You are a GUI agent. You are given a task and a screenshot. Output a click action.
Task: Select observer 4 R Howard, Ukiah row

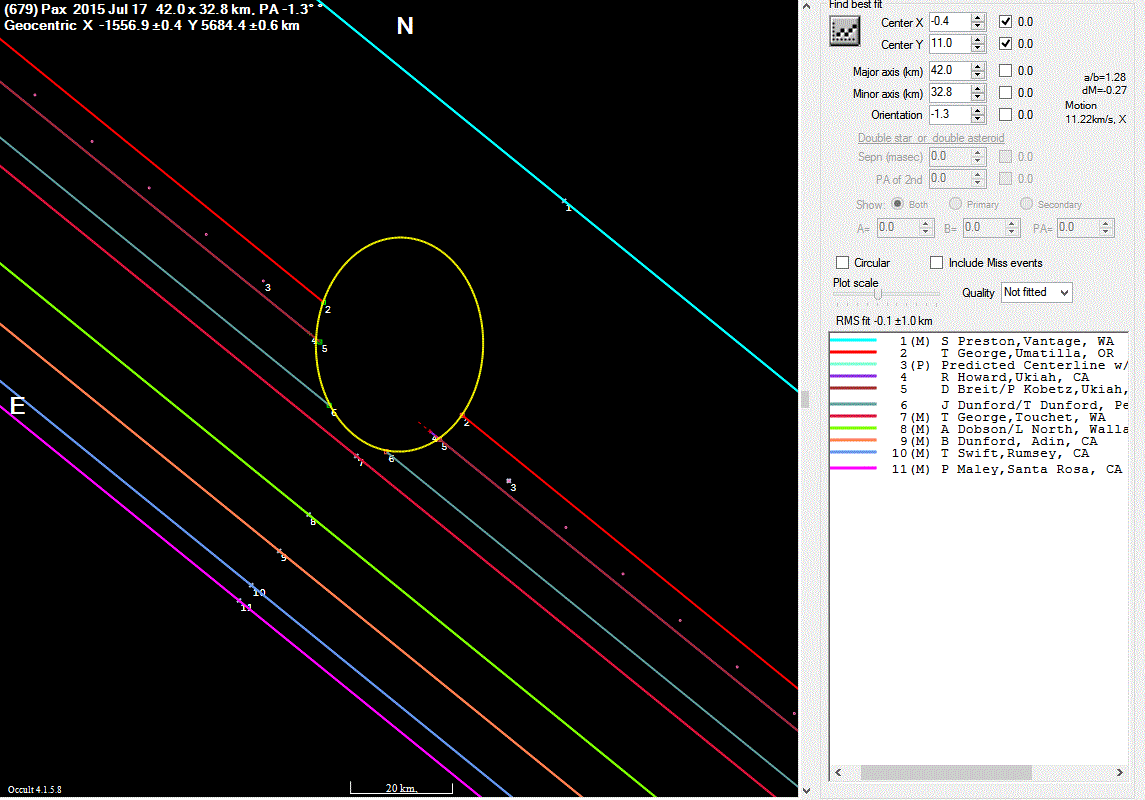pos(979,377)
